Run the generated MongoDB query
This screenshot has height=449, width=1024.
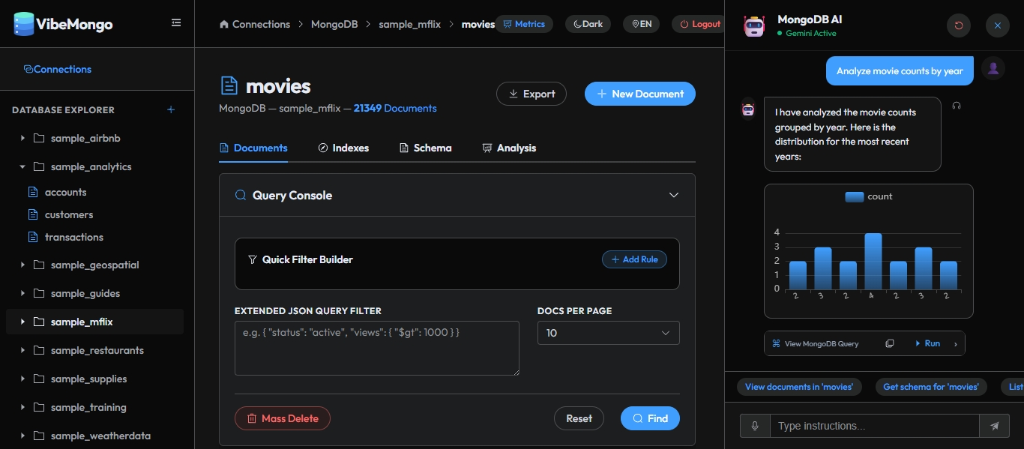click(x=927, y=343)
